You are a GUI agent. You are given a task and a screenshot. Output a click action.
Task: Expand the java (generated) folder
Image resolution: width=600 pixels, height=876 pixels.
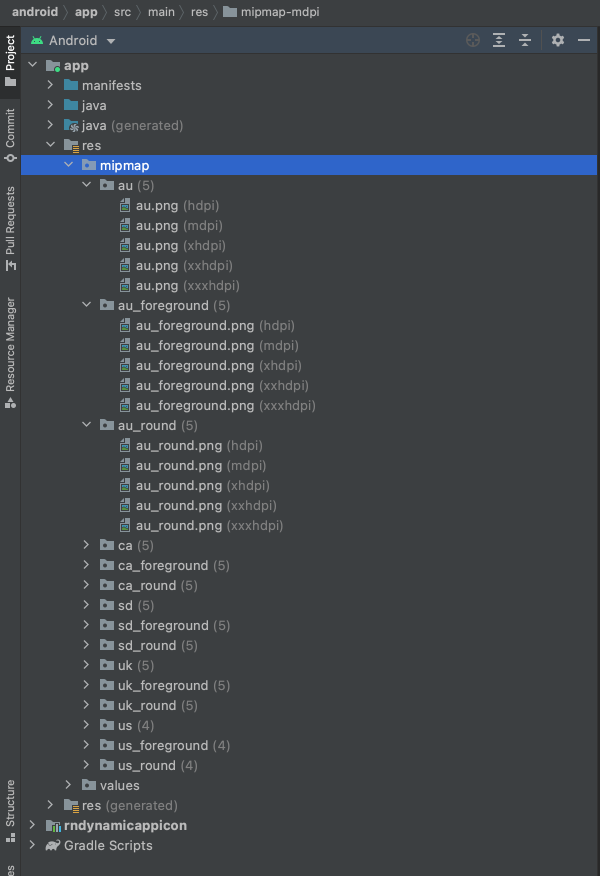point(50,125)
